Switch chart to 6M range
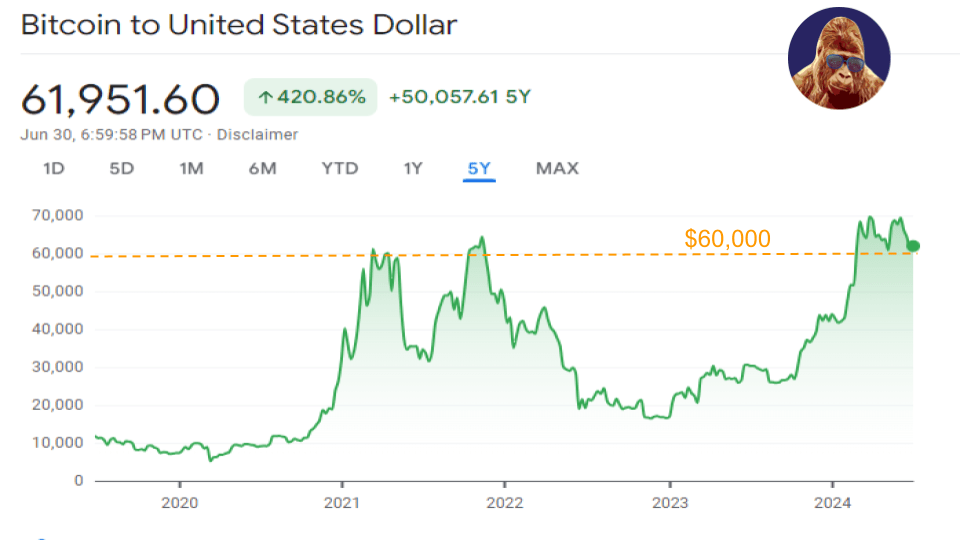Screen dimensions: 960x540 262,168
